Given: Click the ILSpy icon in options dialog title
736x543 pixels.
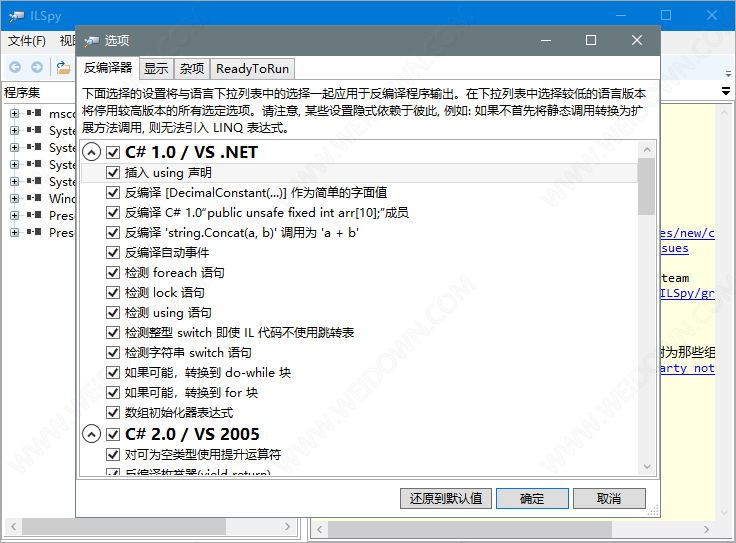Looking at the screenshot, I should (x=92, y=41).
